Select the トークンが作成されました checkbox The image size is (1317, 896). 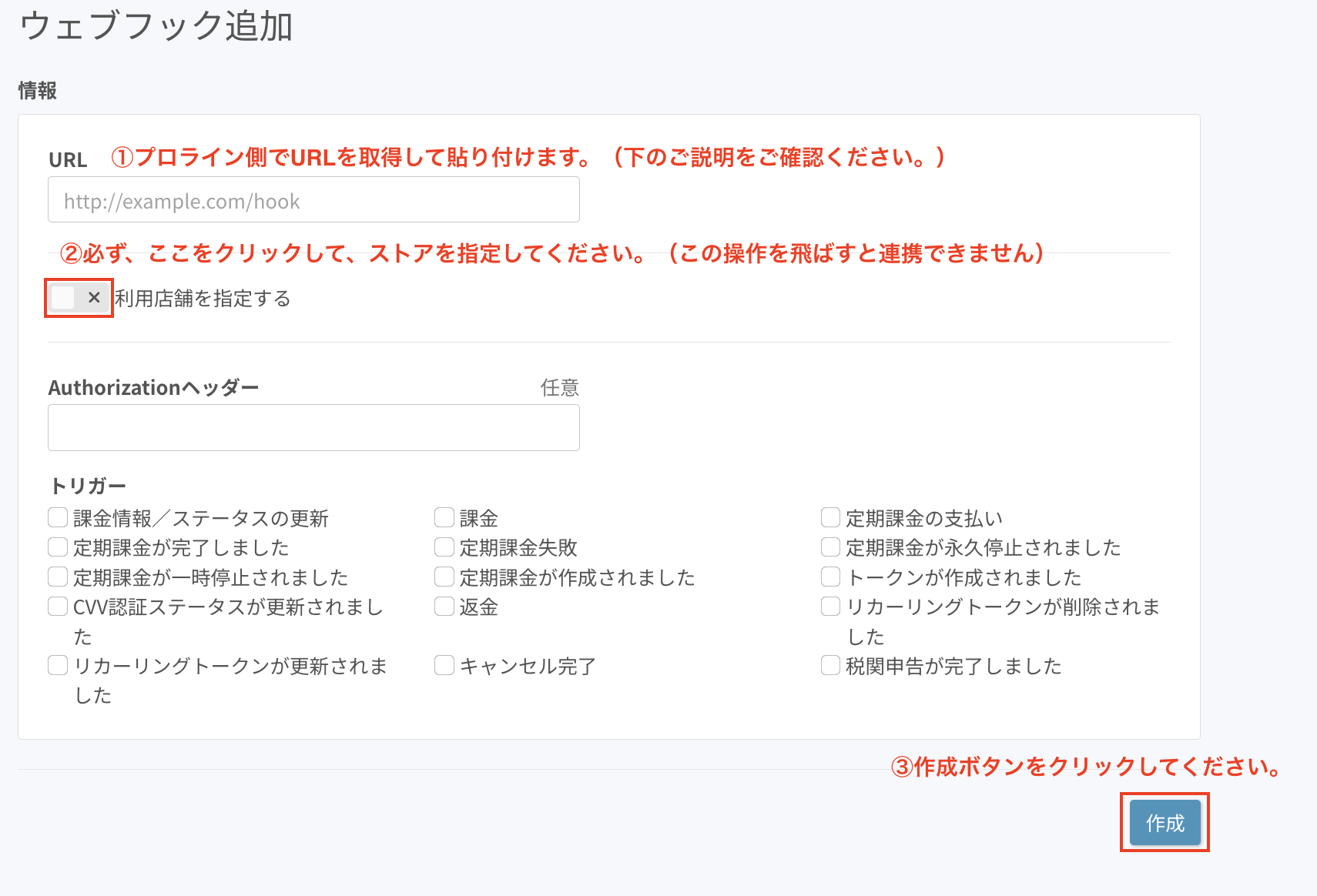coord(830,577)
